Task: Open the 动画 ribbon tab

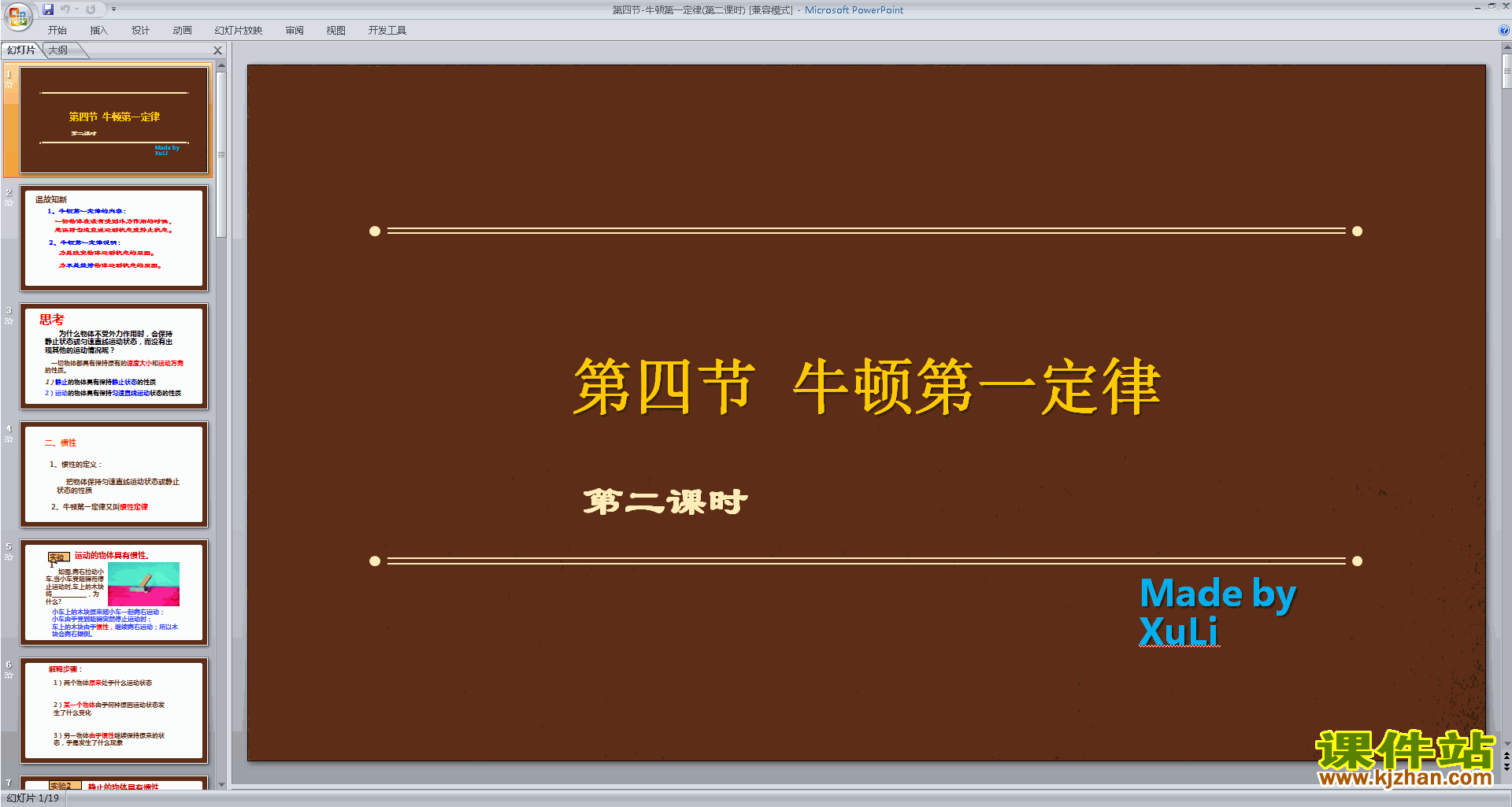Action: (182, 31)
